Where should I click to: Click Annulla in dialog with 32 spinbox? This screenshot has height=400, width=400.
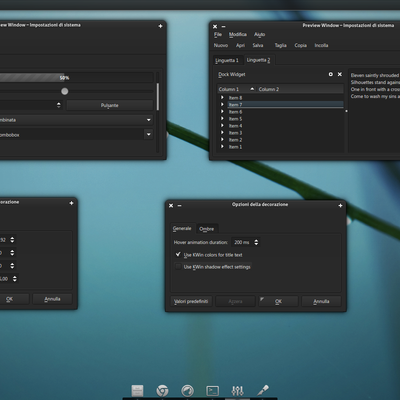pos(52,299)
